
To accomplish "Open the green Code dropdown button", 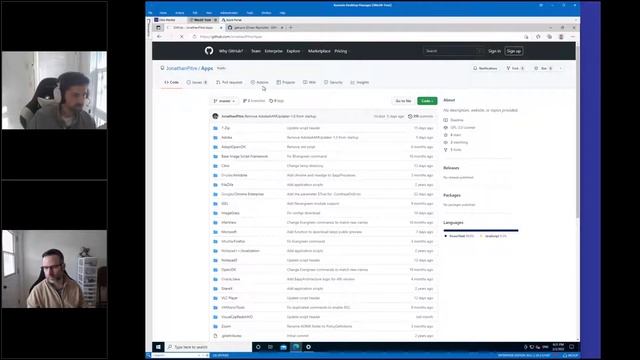I will click(427, 101).
